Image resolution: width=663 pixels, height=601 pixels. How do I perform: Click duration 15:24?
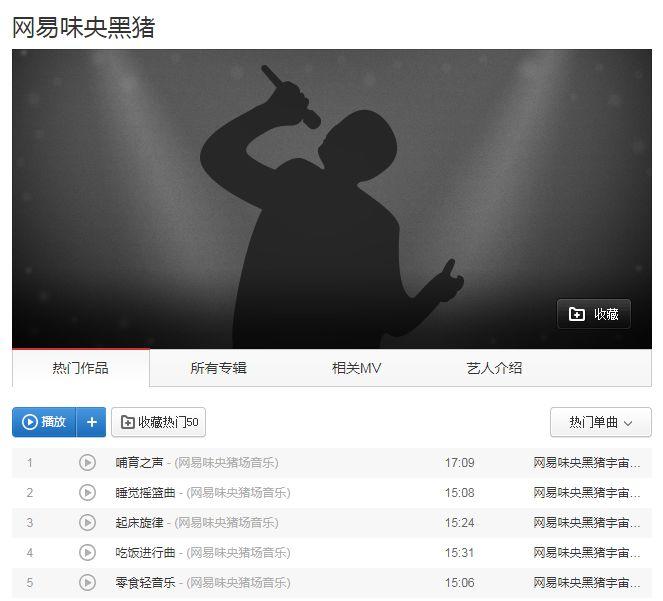click(460, 523)
